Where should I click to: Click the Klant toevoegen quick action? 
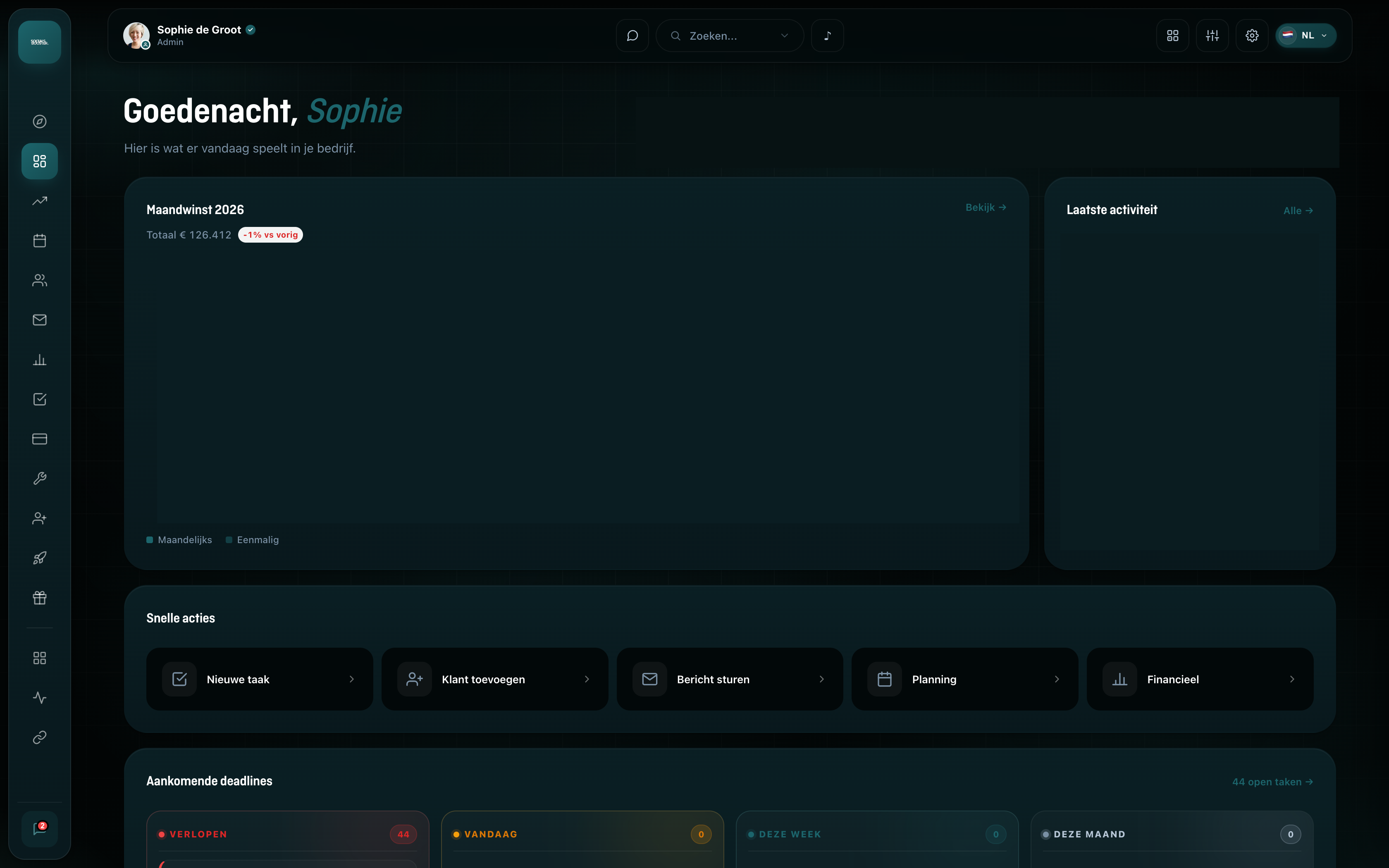[x=495, y=679]
